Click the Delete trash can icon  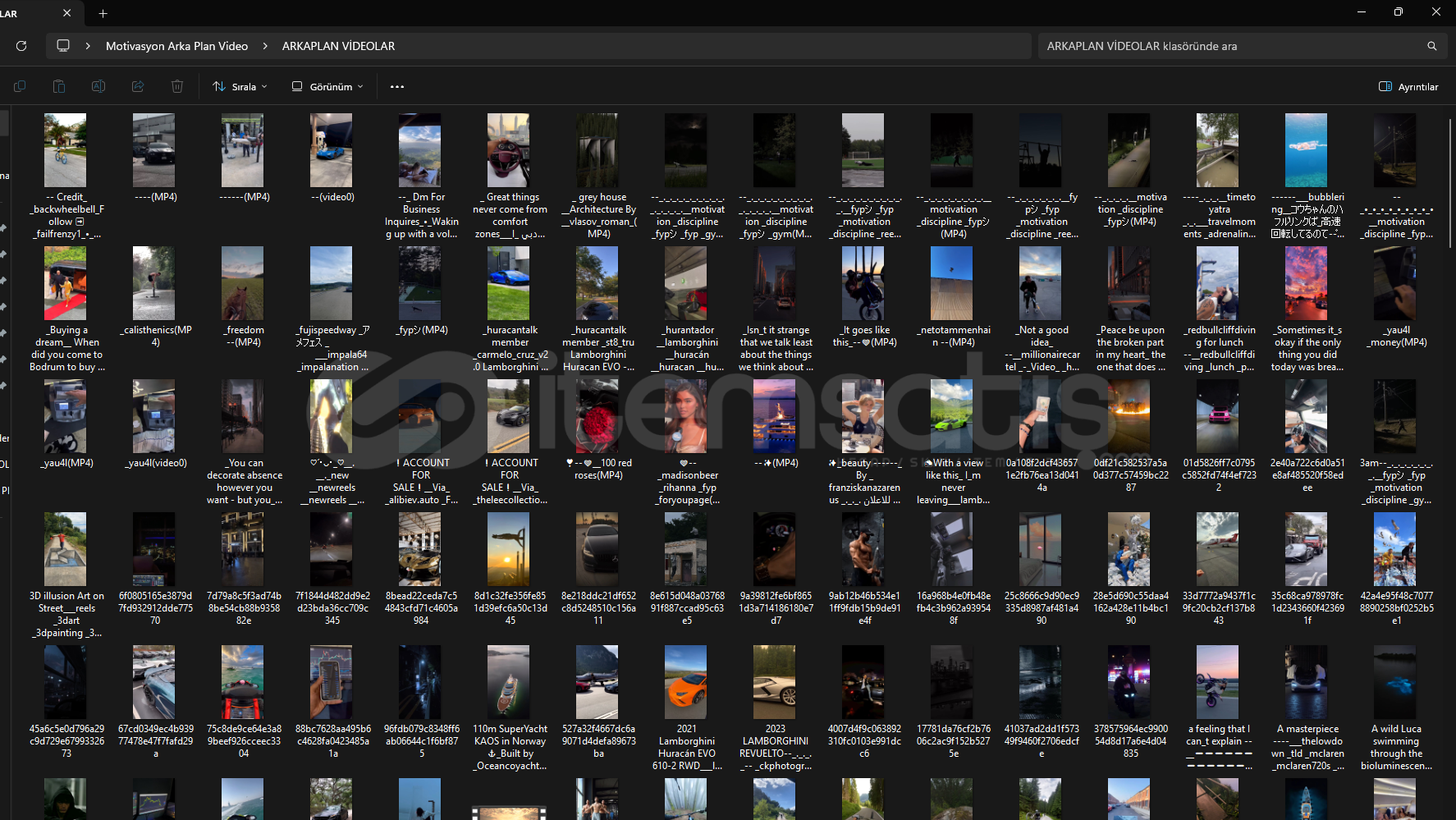[177, 86]
